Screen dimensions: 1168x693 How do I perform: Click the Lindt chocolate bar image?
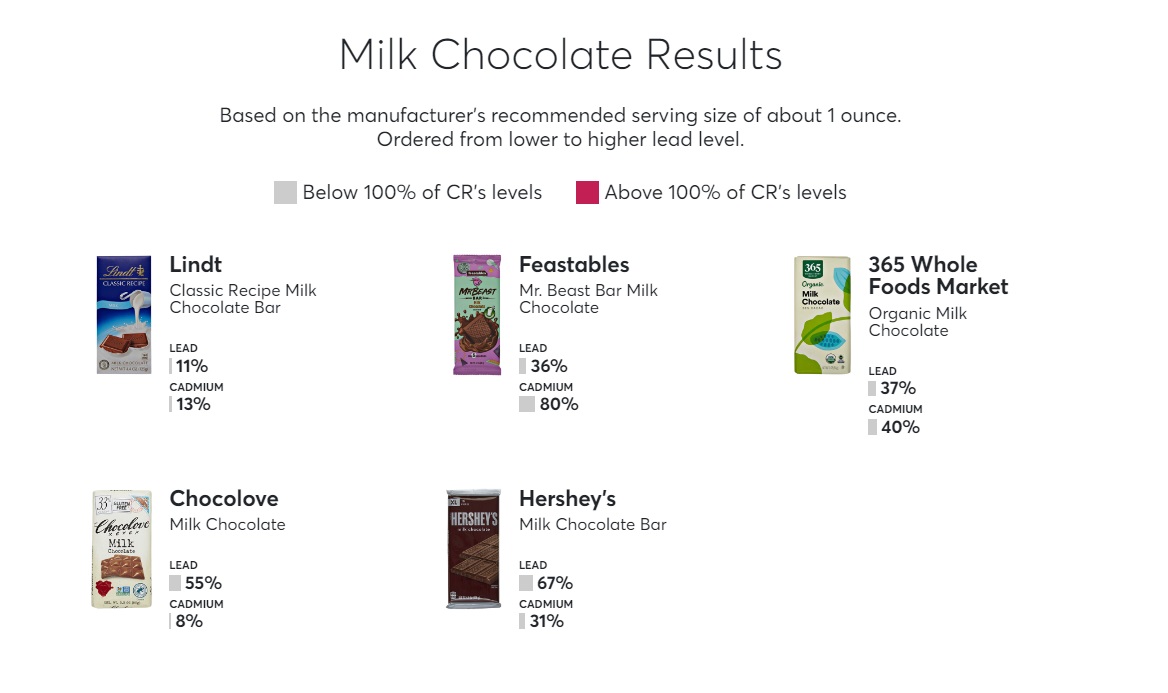[x=124, y=315]
